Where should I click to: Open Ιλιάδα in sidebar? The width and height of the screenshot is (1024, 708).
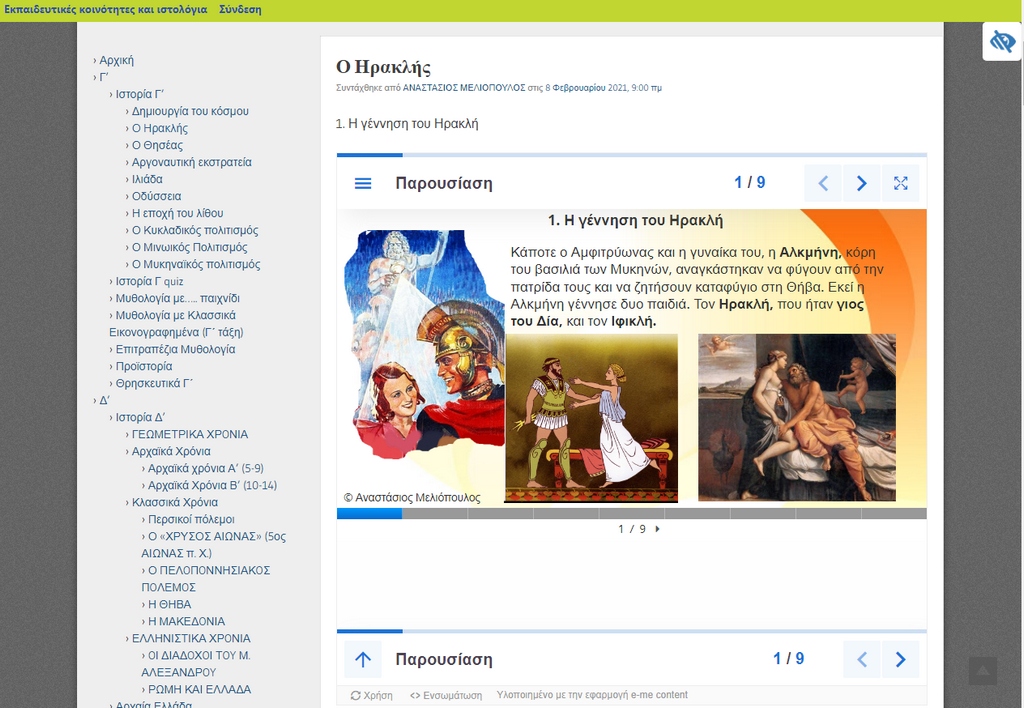pos(147,179)
